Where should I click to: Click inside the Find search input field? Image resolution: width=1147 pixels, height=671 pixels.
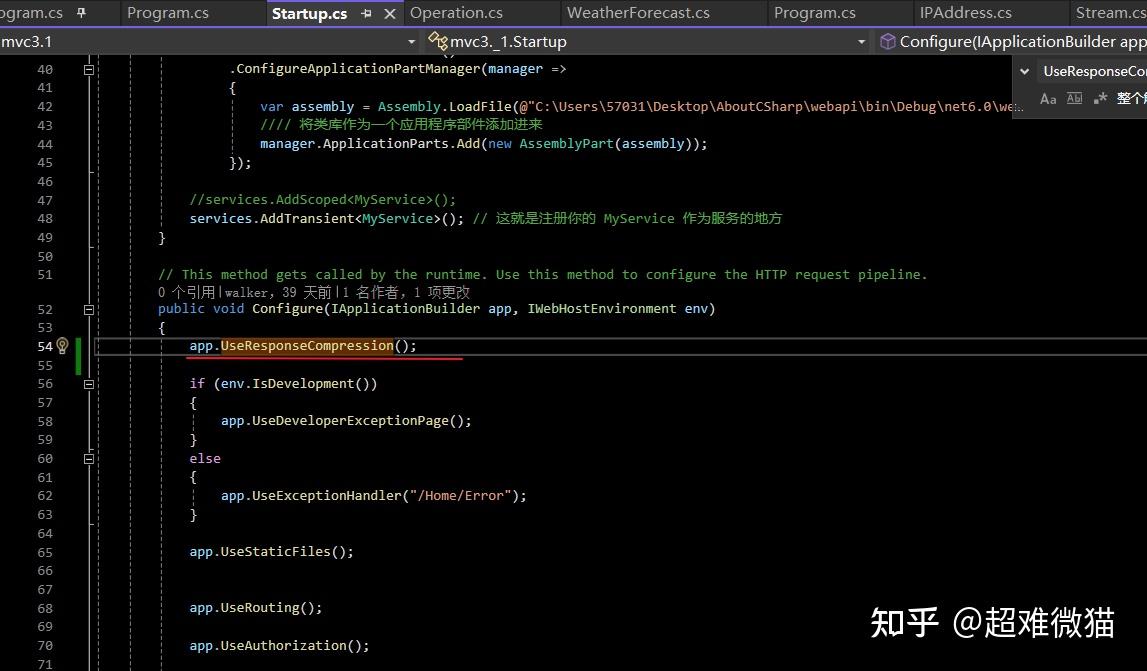(1095, 71)
